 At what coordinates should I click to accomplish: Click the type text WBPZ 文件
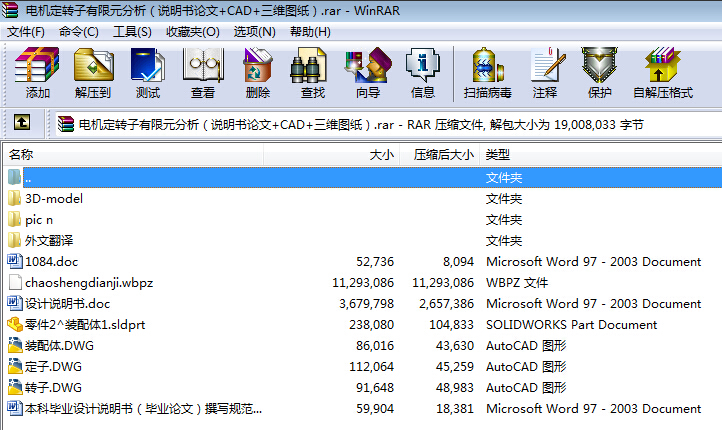pyautogui.click(x=517, y=283)
